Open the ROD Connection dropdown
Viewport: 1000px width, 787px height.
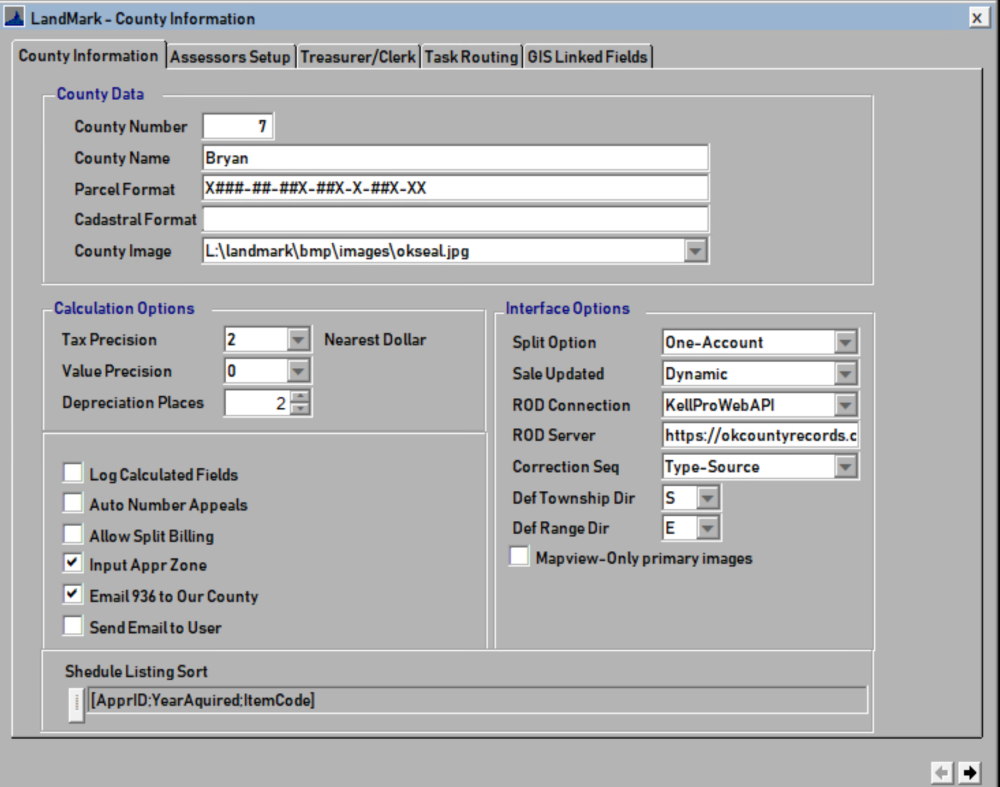click(x=846, y=404)
